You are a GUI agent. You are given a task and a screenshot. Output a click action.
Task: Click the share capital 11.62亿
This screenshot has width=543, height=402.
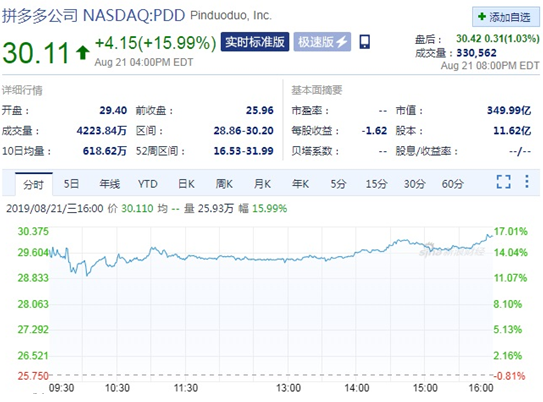coord(512,131)
